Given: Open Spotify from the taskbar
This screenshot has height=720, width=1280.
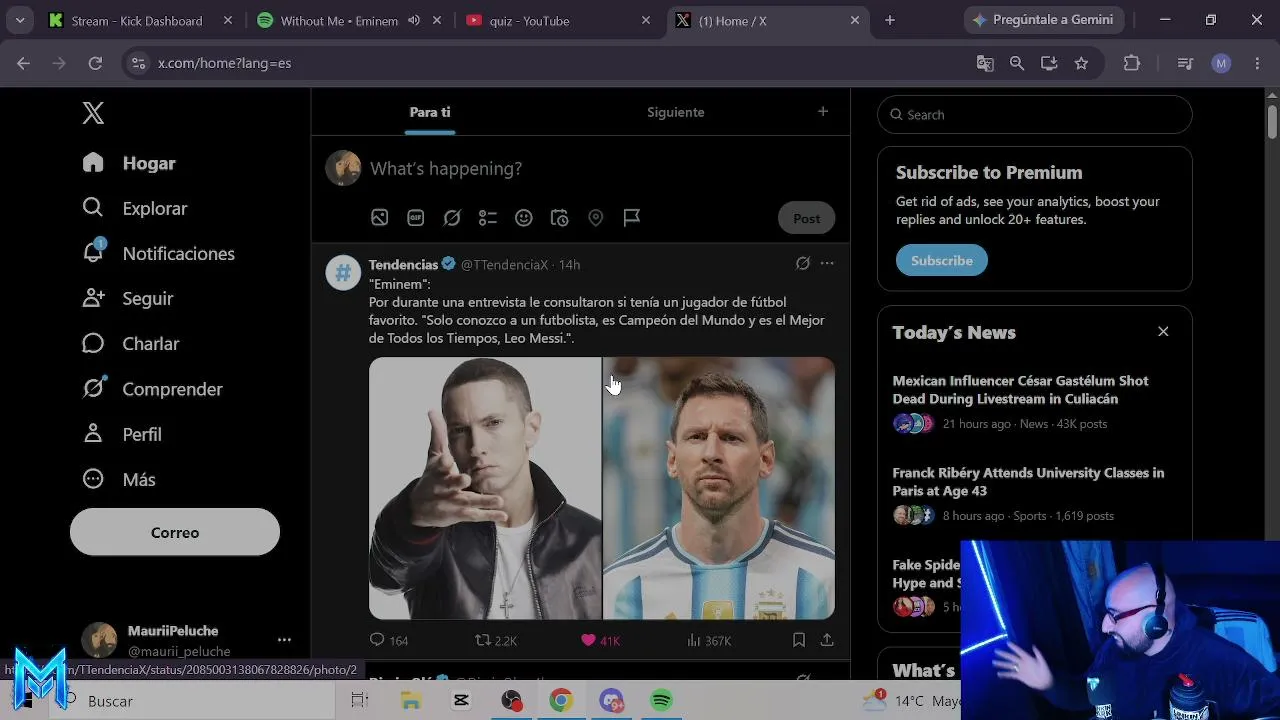Looking at the screenshot, I should coord(661,701).
